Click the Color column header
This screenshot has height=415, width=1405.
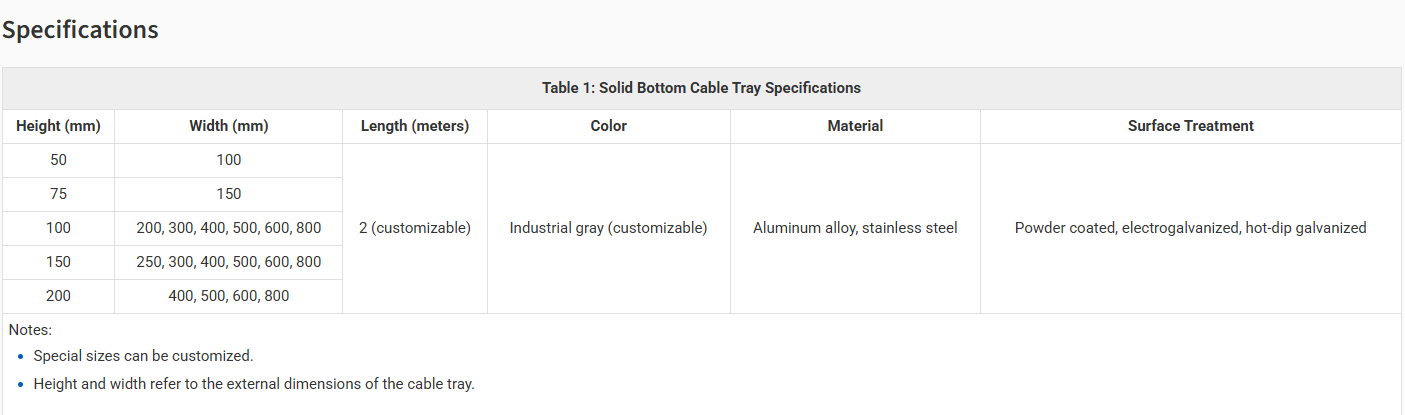point(608,126)
